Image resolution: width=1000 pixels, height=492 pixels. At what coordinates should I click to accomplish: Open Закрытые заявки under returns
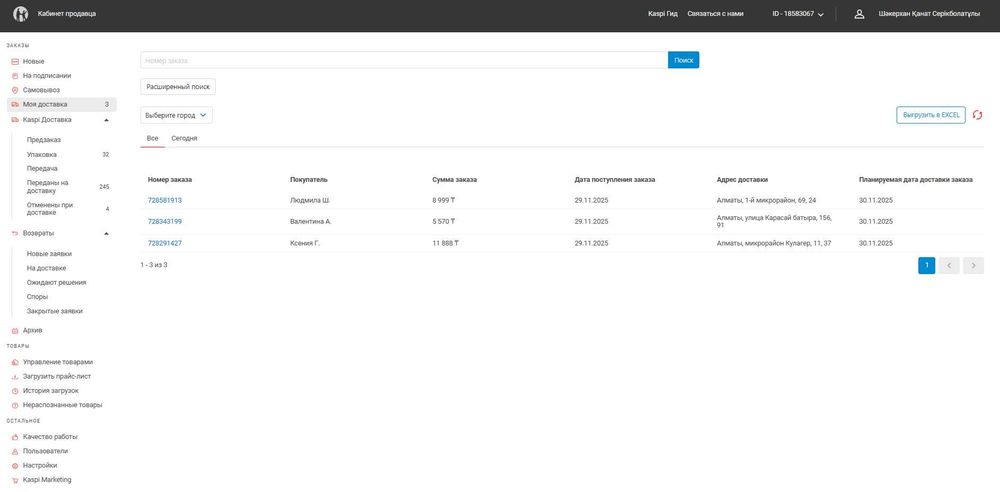pos(55,311)
